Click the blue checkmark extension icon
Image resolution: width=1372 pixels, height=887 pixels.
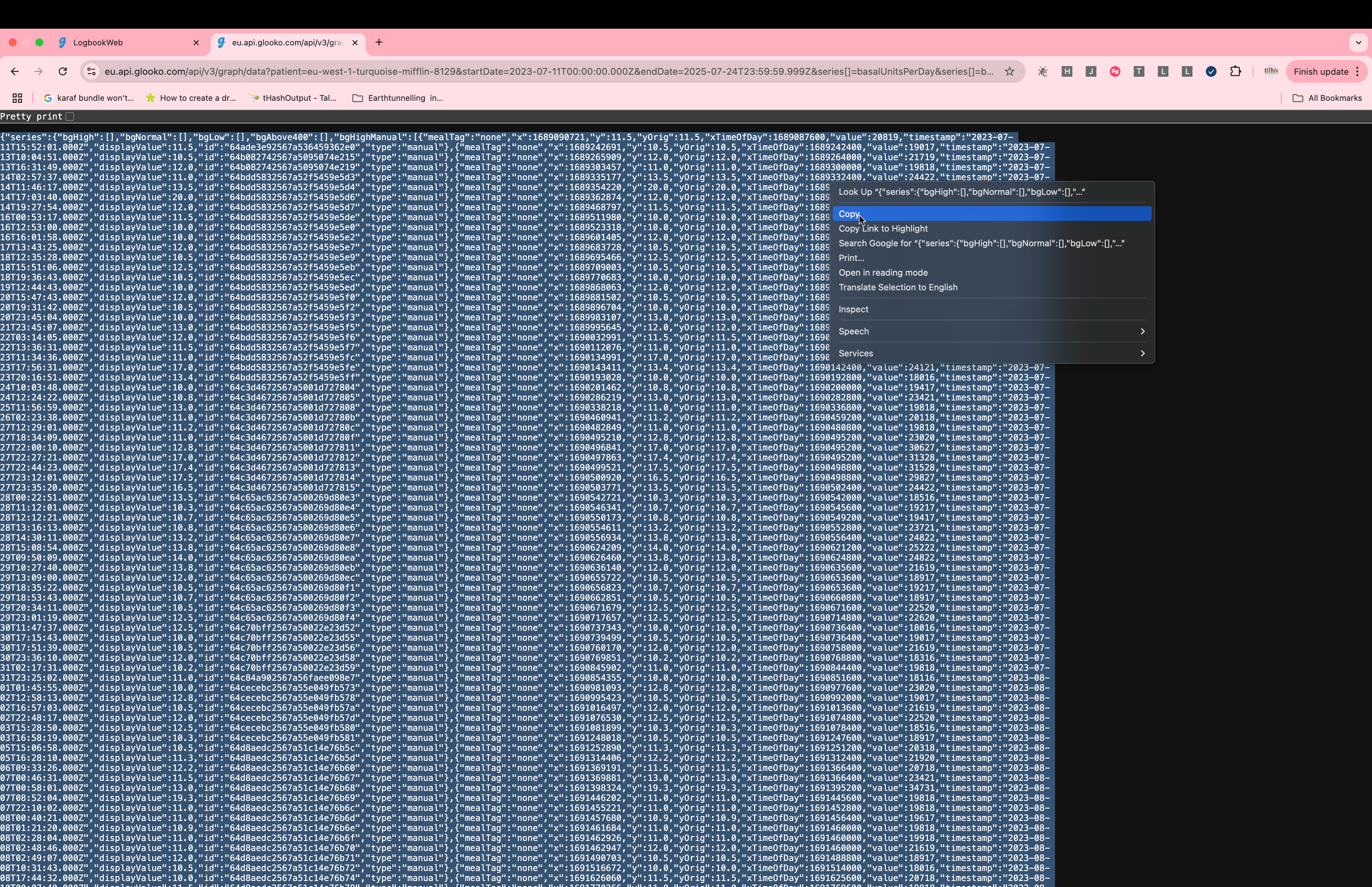click(x=1211, y=71)
